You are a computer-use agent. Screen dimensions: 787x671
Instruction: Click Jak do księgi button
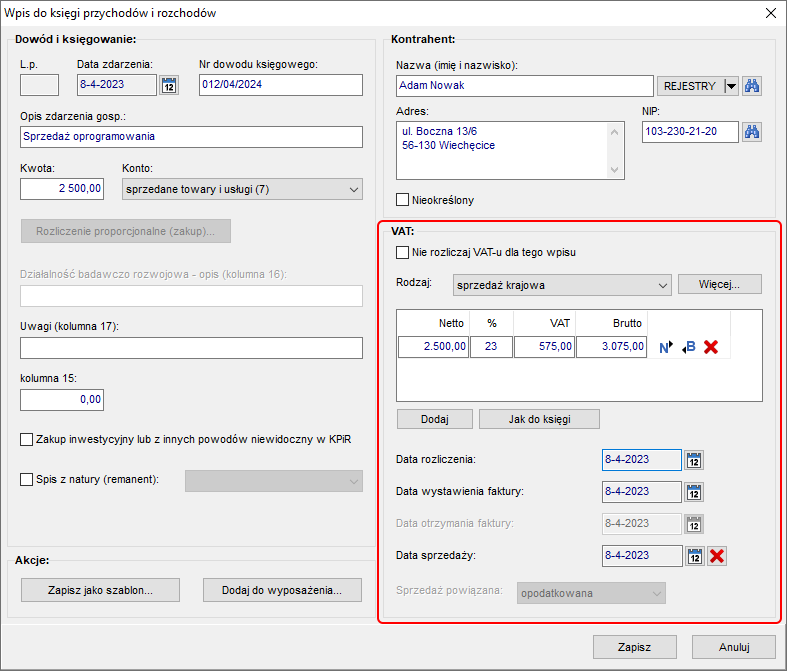pyautogui.click(x=539, y=419)
